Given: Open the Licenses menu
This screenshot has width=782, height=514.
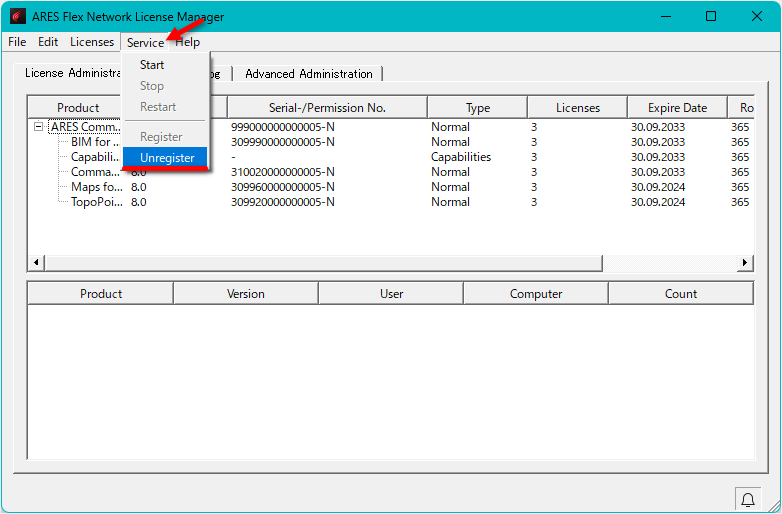Looking at the screenshot, I should [92, 42].
